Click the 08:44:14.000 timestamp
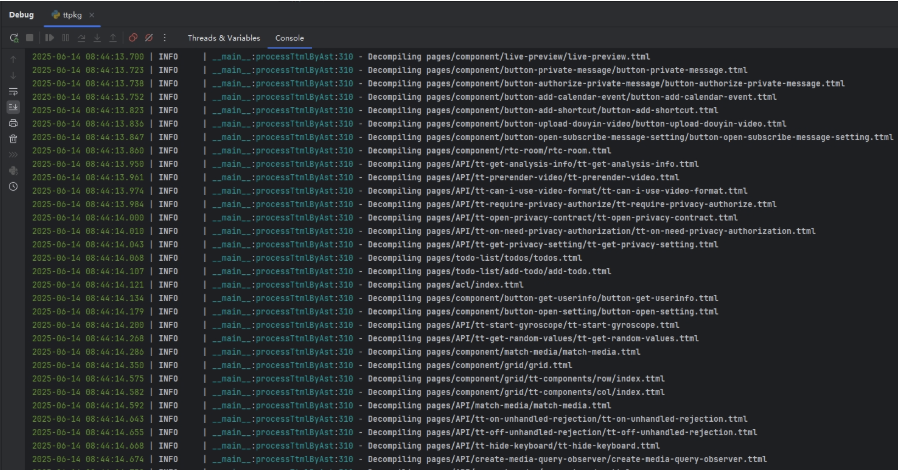This screenshot has height=470, width=898. (115, 218)
